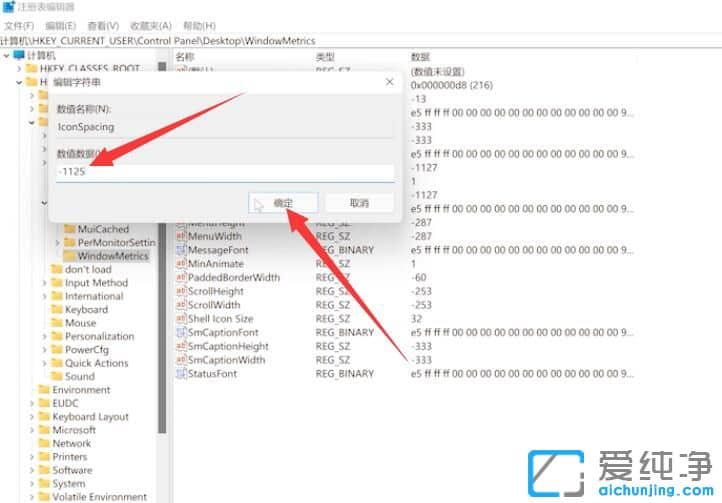
Task: Click the -60 data of PaddedBorderWidth
Action: click(x=419, y=277)
